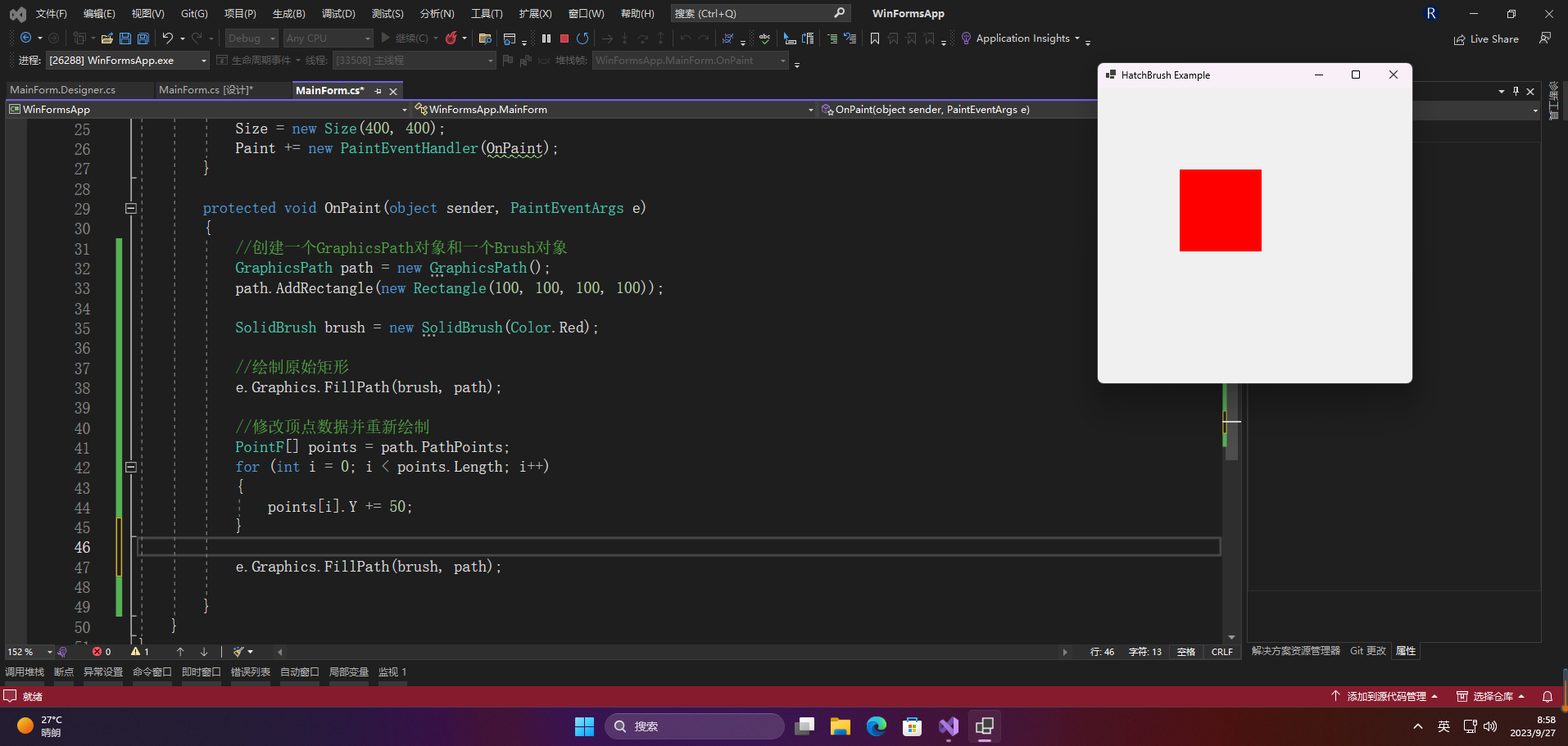Stop debugging with the red square
Image resolution: width=1568 pixels, height=746 pixels.
[564, 38]
